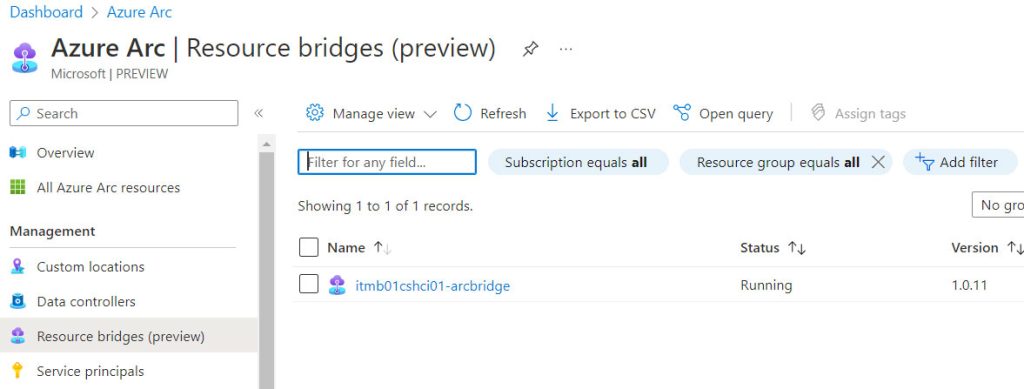The image size is (1024, 389).
Task: Click the Open query icon
Action: [682, 113]
